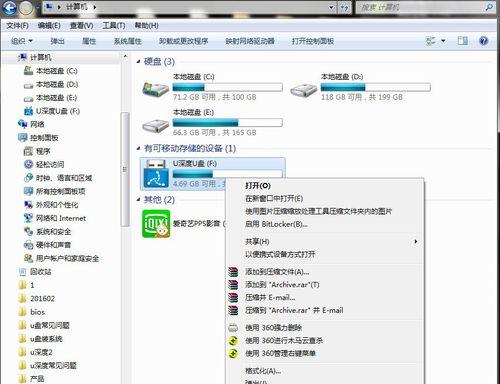This screenshot has height=384, width=500.
Task: Click the WinRAR icon beside 添加到压缩文件(A)...
Action: point(233,272)
